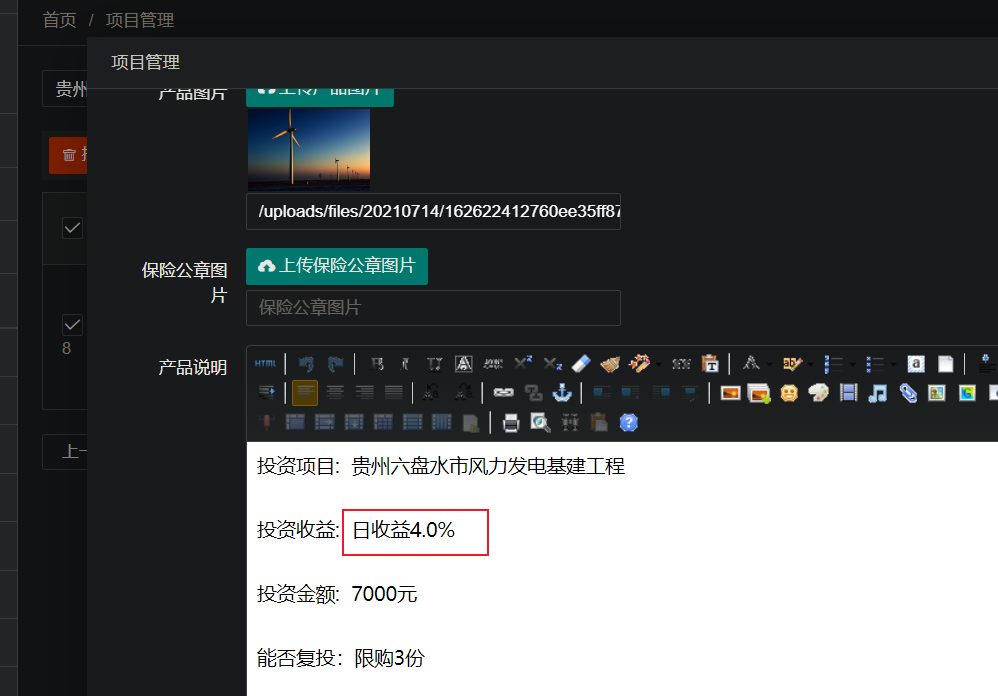This screenshot has width=998, height=696.
Task: Open 项目管理 breadcrumb link
Action: (x=140, y=20)
